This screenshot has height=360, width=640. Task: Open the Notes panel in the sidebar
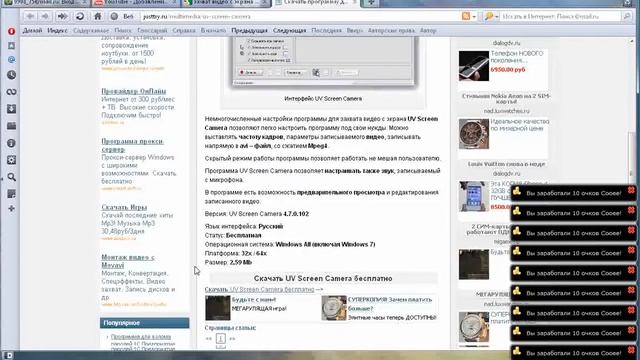point(11,194)
